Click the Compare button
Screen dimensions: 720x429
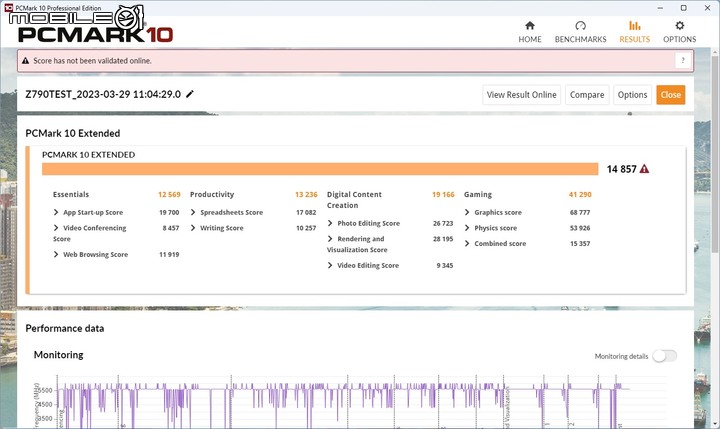[x=587, y=95]
